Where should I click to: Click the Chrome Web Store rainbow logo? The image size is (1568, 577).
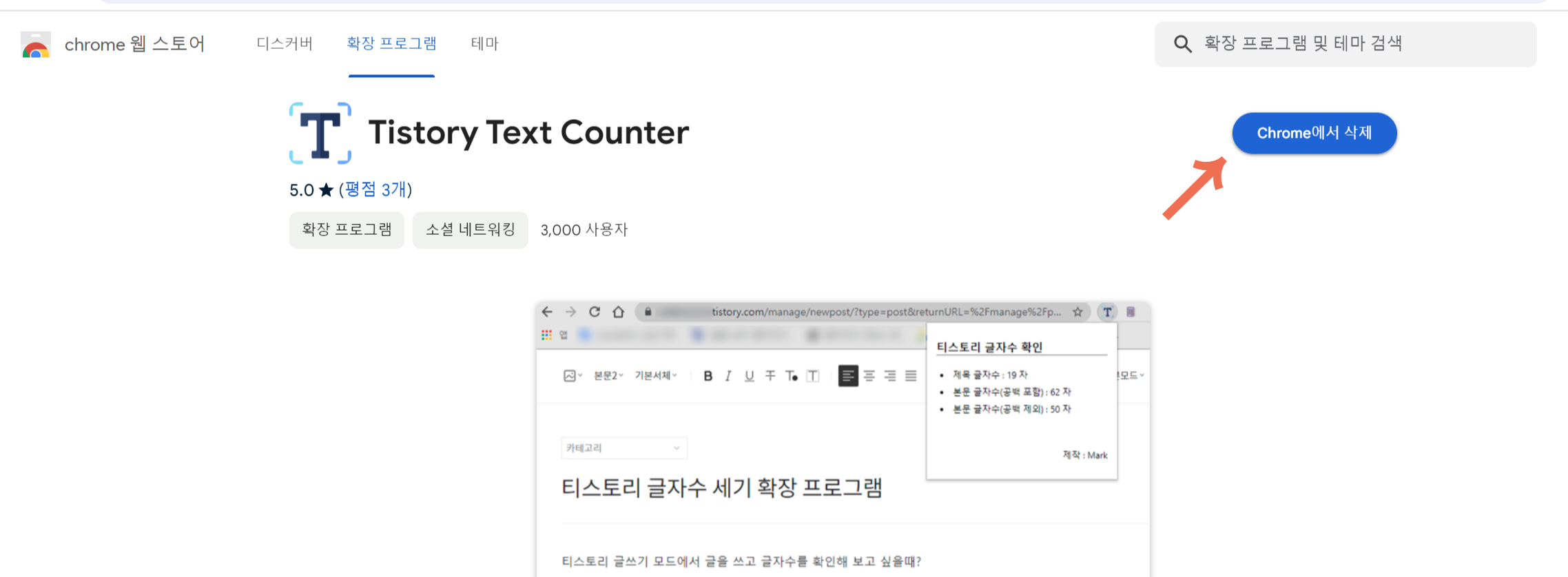36,45
